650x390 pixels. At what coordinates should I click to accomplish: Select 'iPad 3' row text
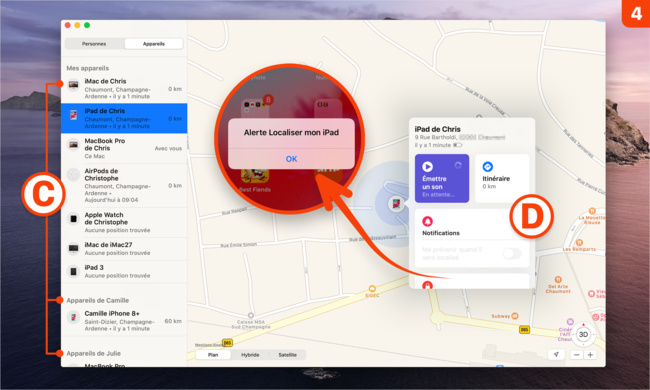click(94, 268)
